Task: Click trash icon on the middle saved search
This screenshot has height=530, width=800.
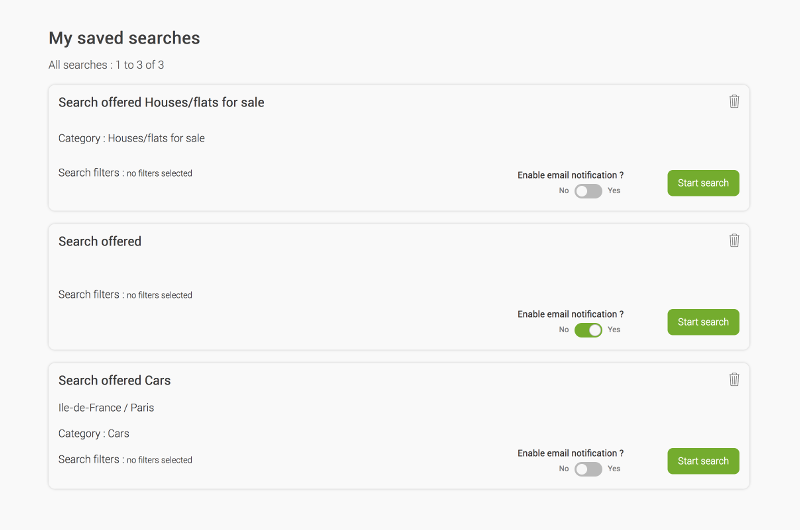Action: (x=734, y=240)
